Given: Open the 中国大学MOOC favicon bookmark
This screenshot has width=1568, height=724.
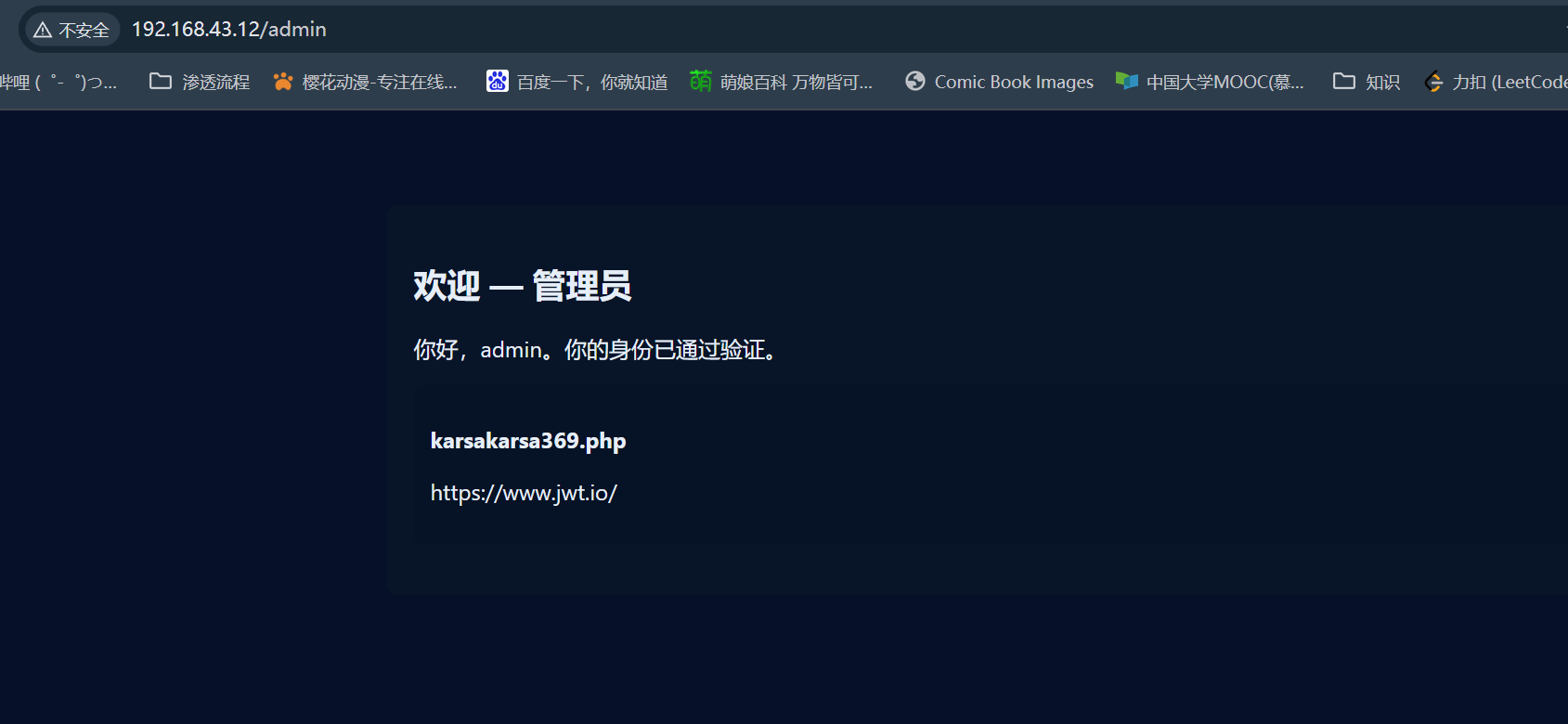Looking at the screenshot, I should point(1126,82).
